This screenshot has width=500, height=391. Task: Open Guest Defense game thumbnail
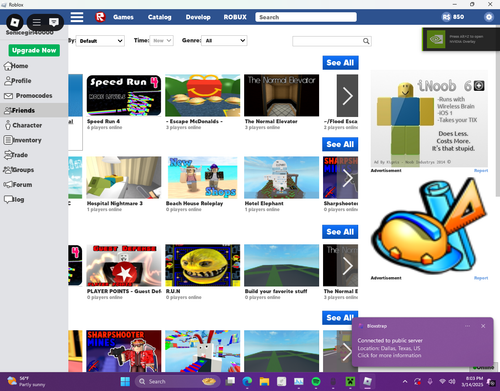coord(124,265)
